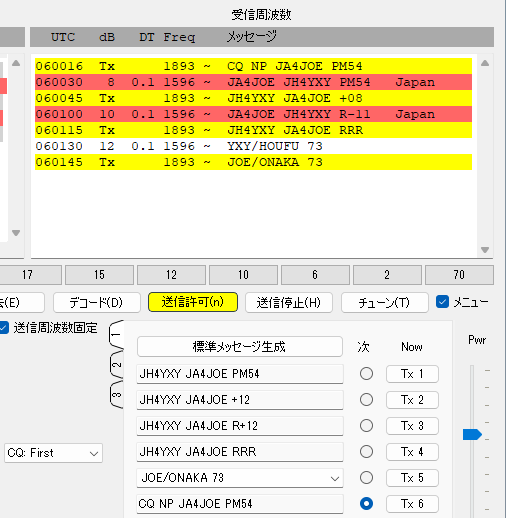Image resolution: width=506 pixels, height=518 pixels.
Task: Click the デコード(D) button
Action: point(97,302)
